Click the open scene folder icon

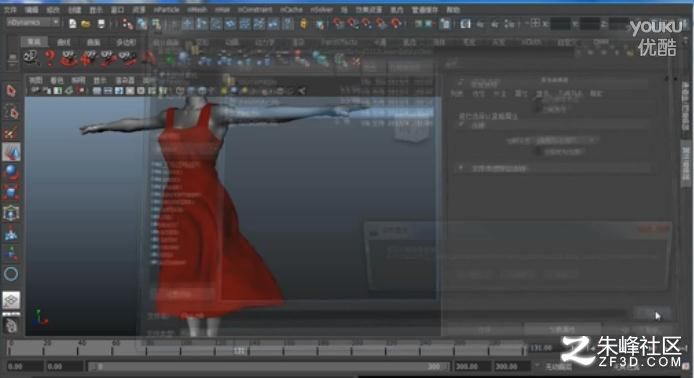coord(86,24)
